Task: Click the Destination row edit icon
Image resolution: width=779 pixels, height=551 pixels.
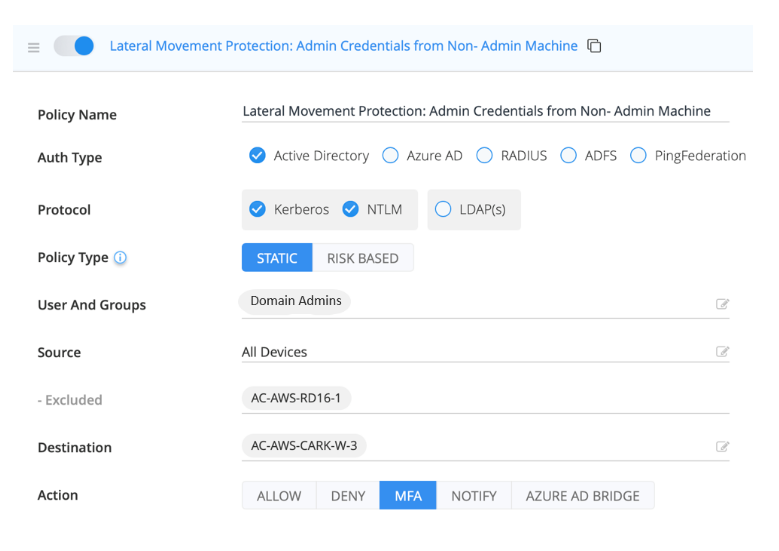Action: (722, 447)
